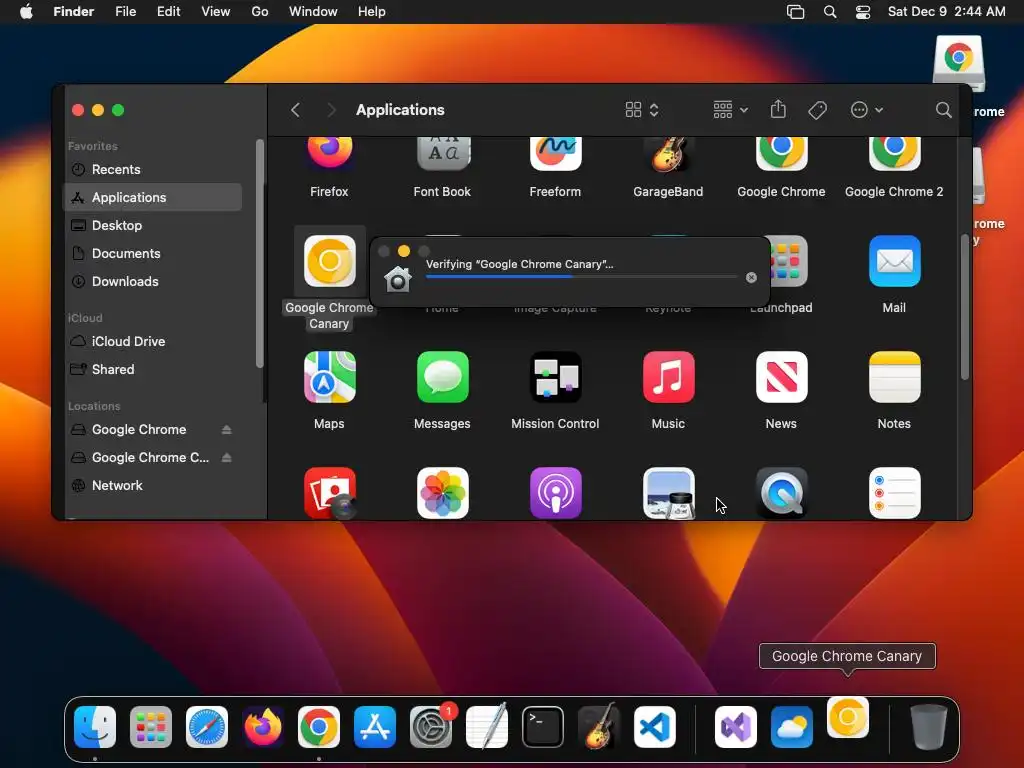Select the News app icon
The width and height of the screenshot is (1024, 768).
tap(781, 377)
